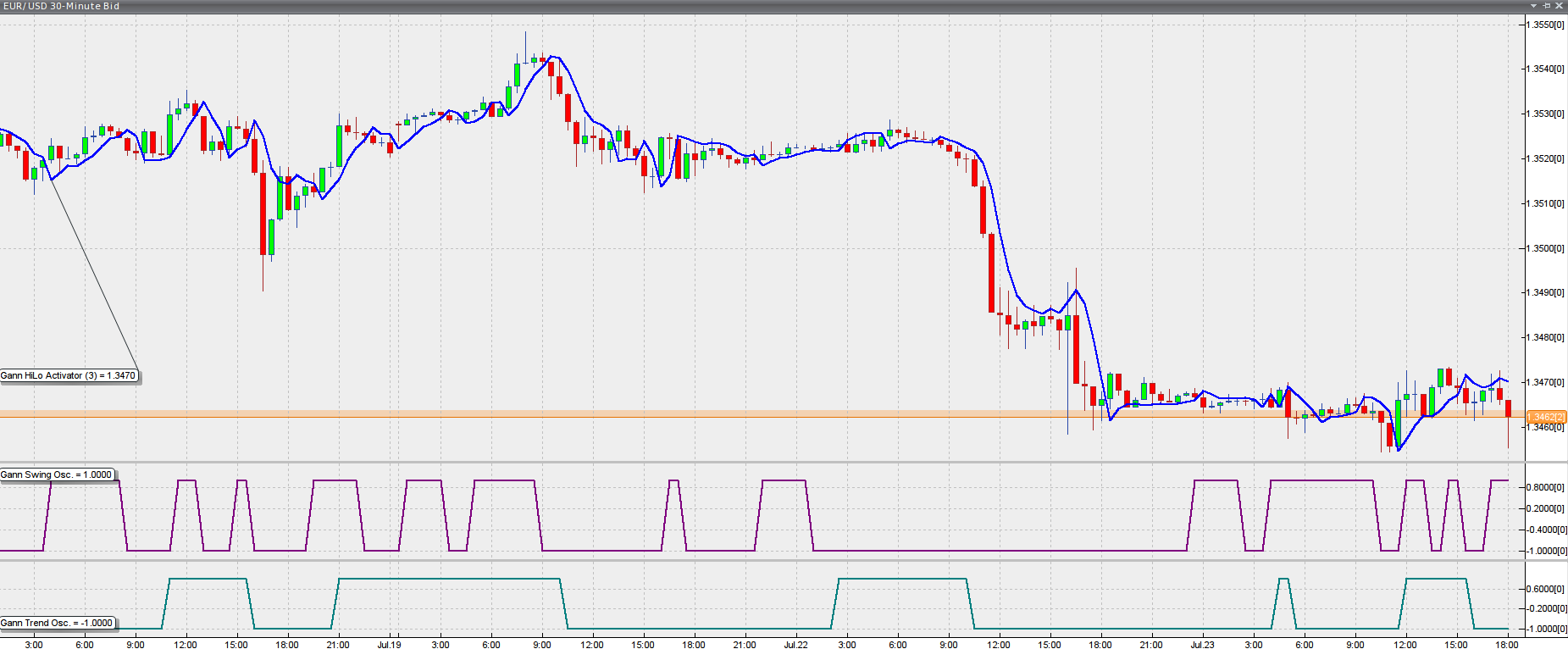1568x649 pixels.
Task: Click the orange 1.3462 current price tag
Action: (x=1546, y=417)
